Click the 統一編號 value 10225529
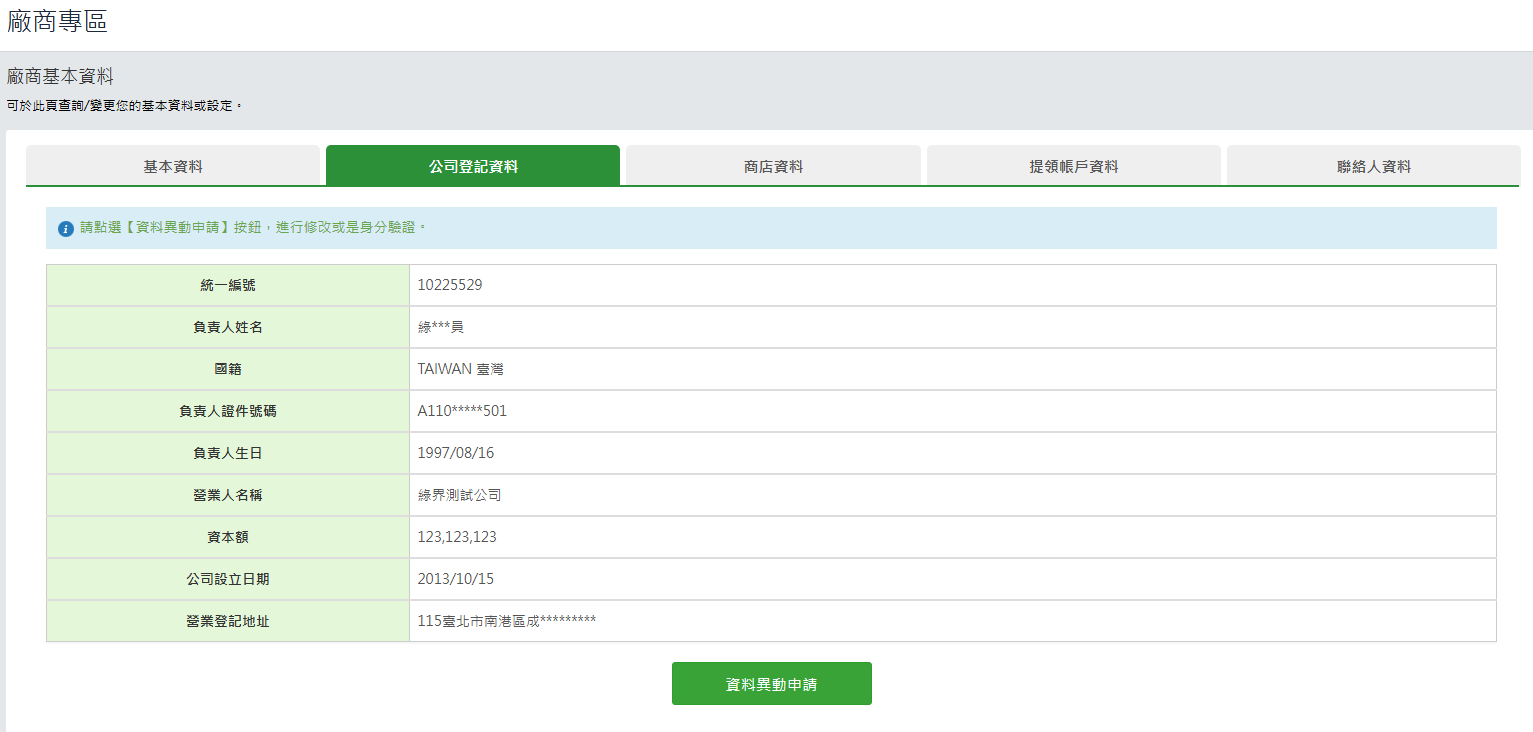This screenshot has width=1533, height=732. pos(450,285)
